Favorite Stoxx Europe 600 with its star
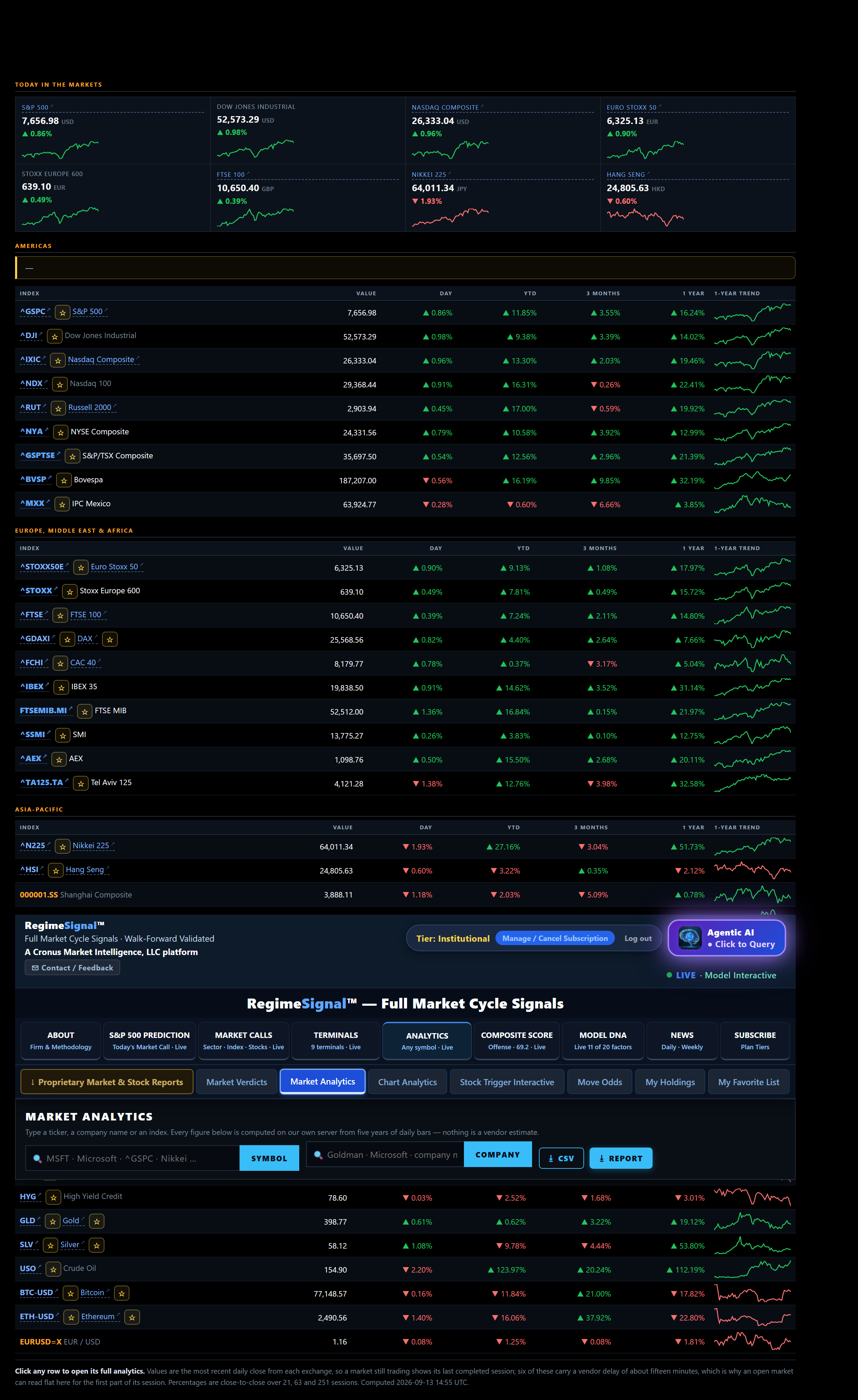This screenshot has width=858, height=1400. point(70,592)
